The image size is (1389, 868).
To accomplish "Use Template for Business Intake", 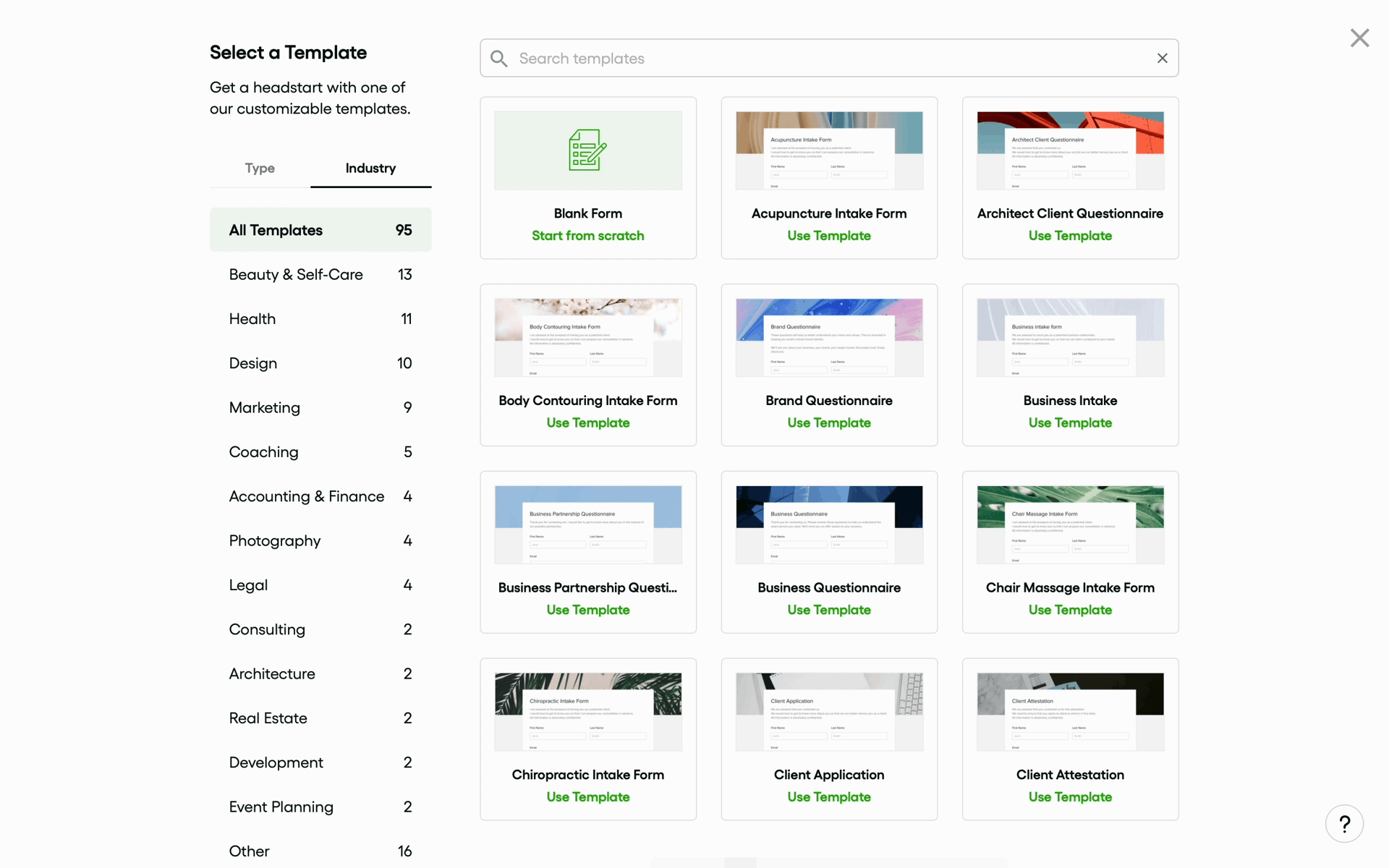I will (x=1070, y=423).
